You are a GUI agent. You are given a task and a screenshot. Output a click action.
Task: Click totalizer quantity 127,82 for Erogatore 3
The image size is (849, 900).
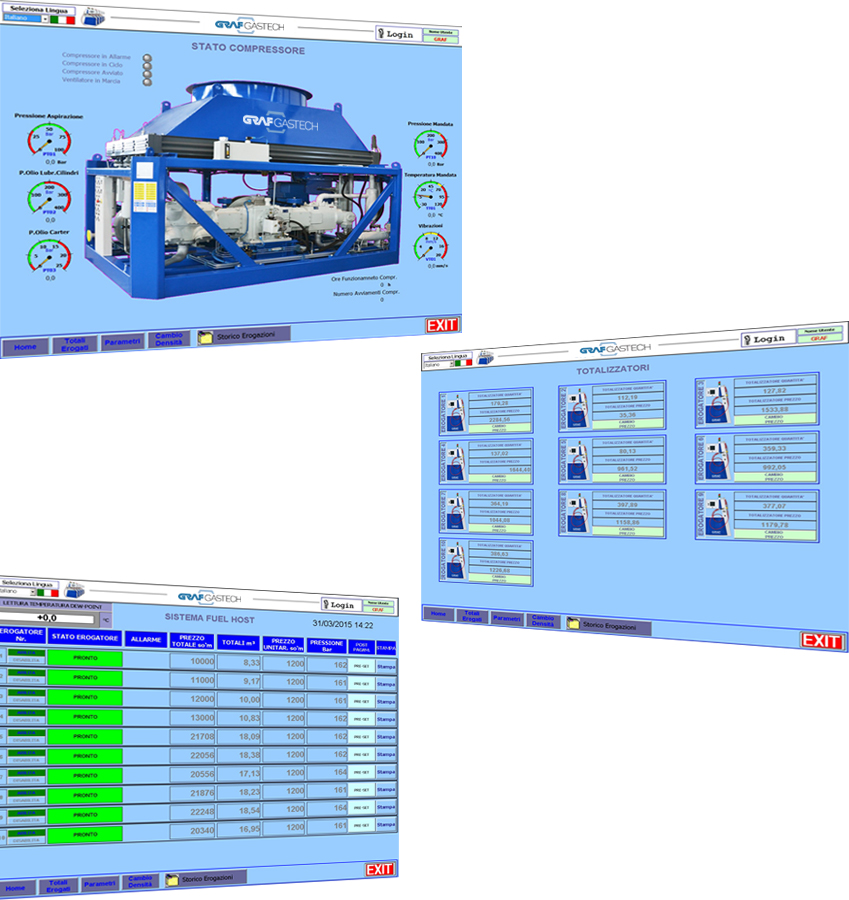[774, 391]
